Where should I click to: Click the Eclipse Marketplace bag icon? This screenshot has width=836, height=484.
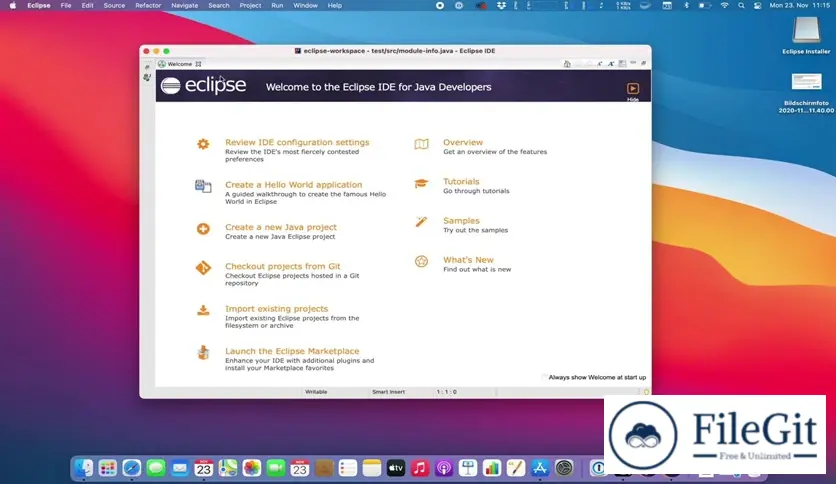[x=203, y=352]
